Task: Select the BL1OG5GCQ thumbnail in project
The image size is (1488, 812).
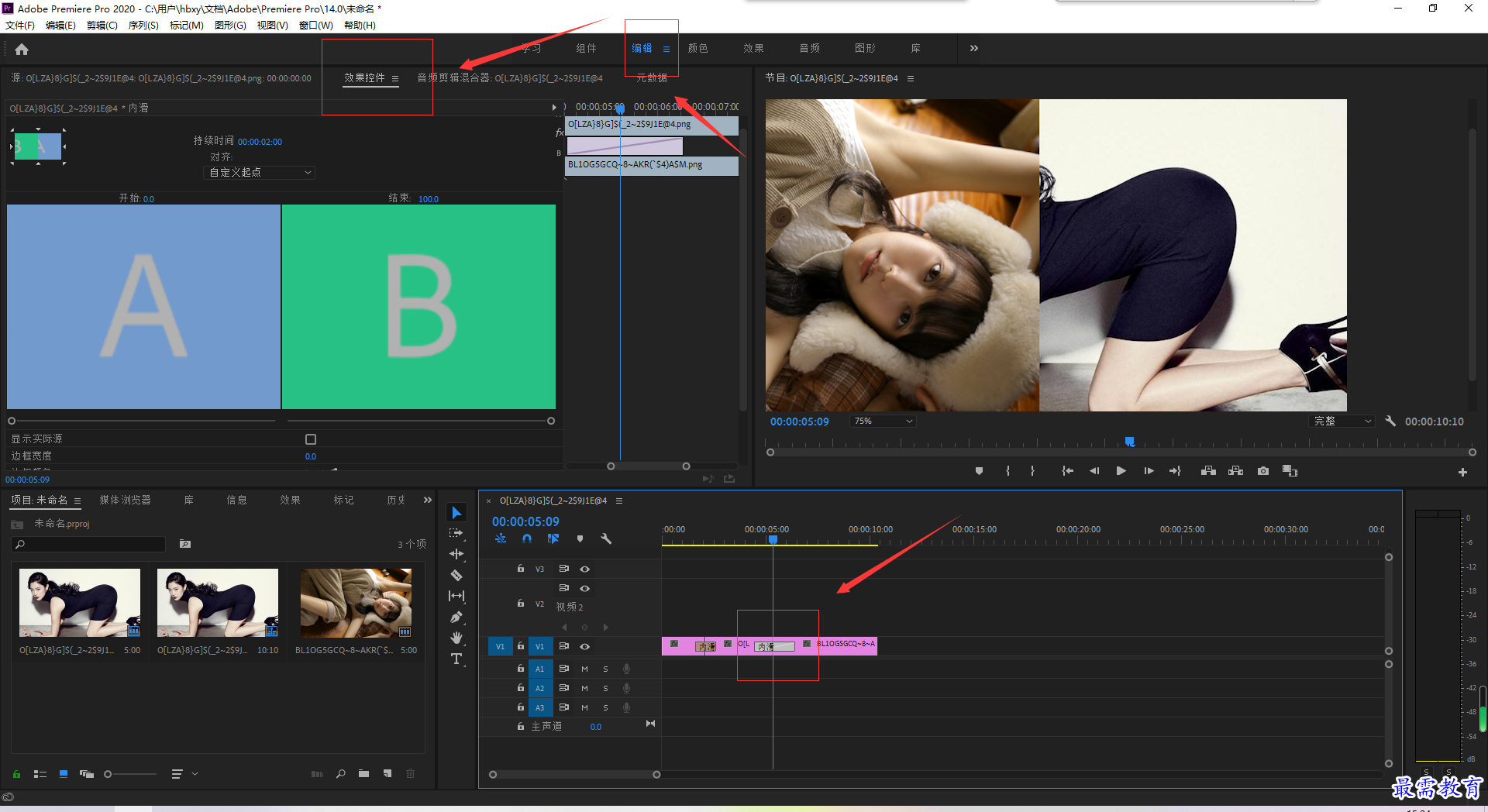Action: pyautogui.click(x=356, y=603)
